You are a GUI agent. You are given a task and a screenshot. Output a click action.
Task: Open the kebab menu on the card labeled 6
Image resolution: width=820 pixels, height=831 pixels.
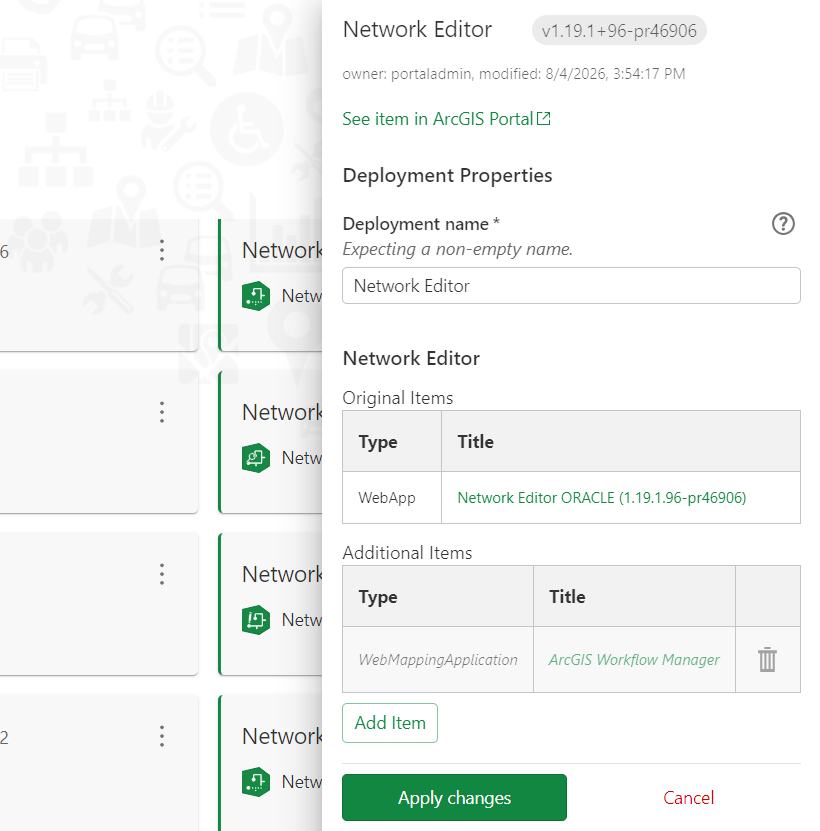[162, 250]
